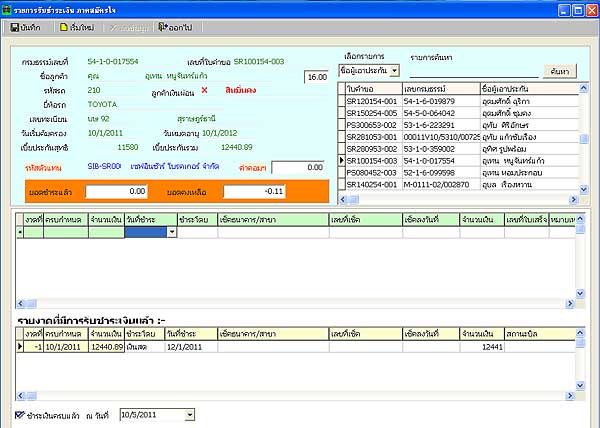The image size is (600, 428).
Task: Click the row pointer arrow beside SR100154-003
Action: click(342, 160)
